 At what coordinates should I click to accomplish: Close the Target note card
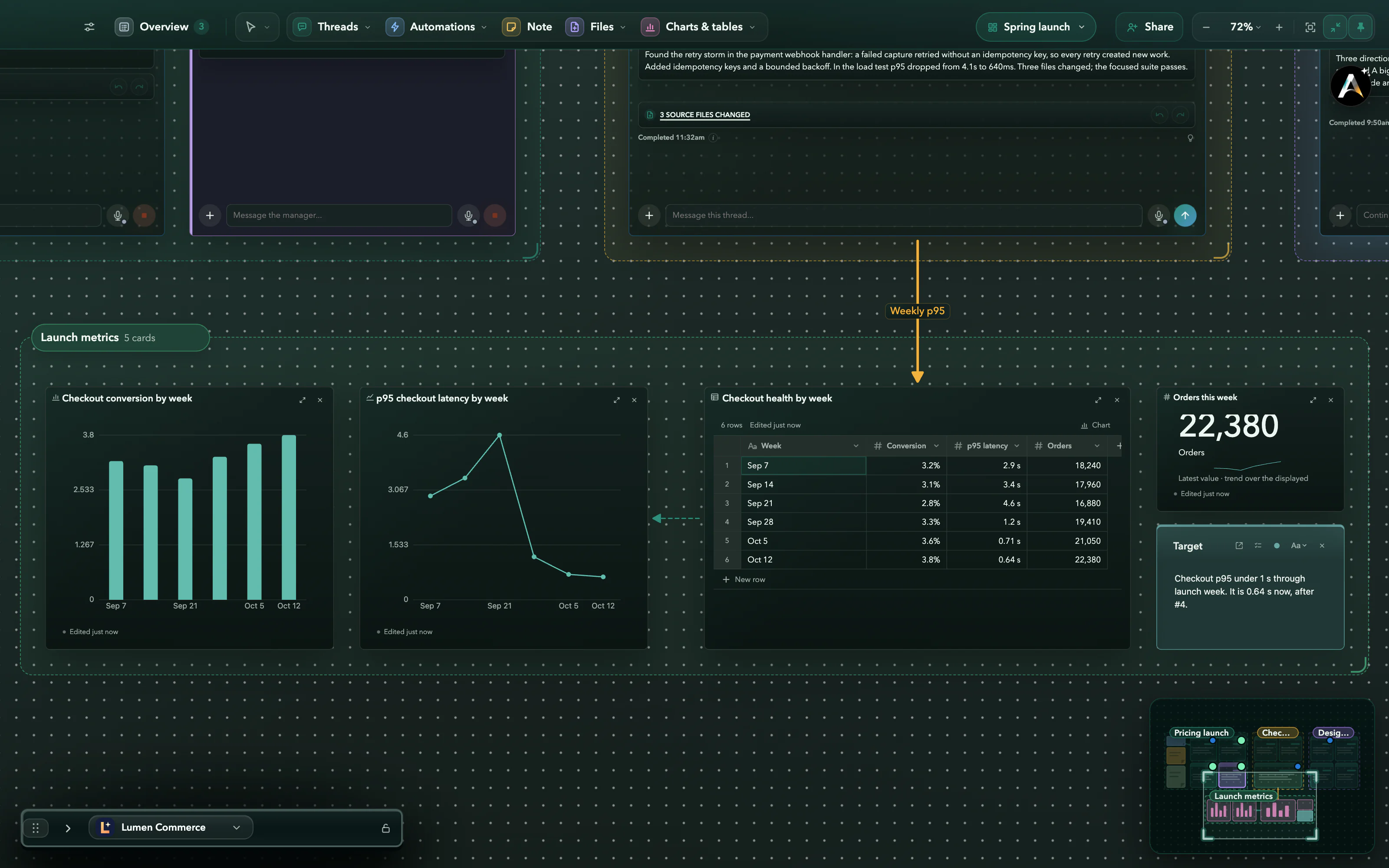pos(1322,546)
